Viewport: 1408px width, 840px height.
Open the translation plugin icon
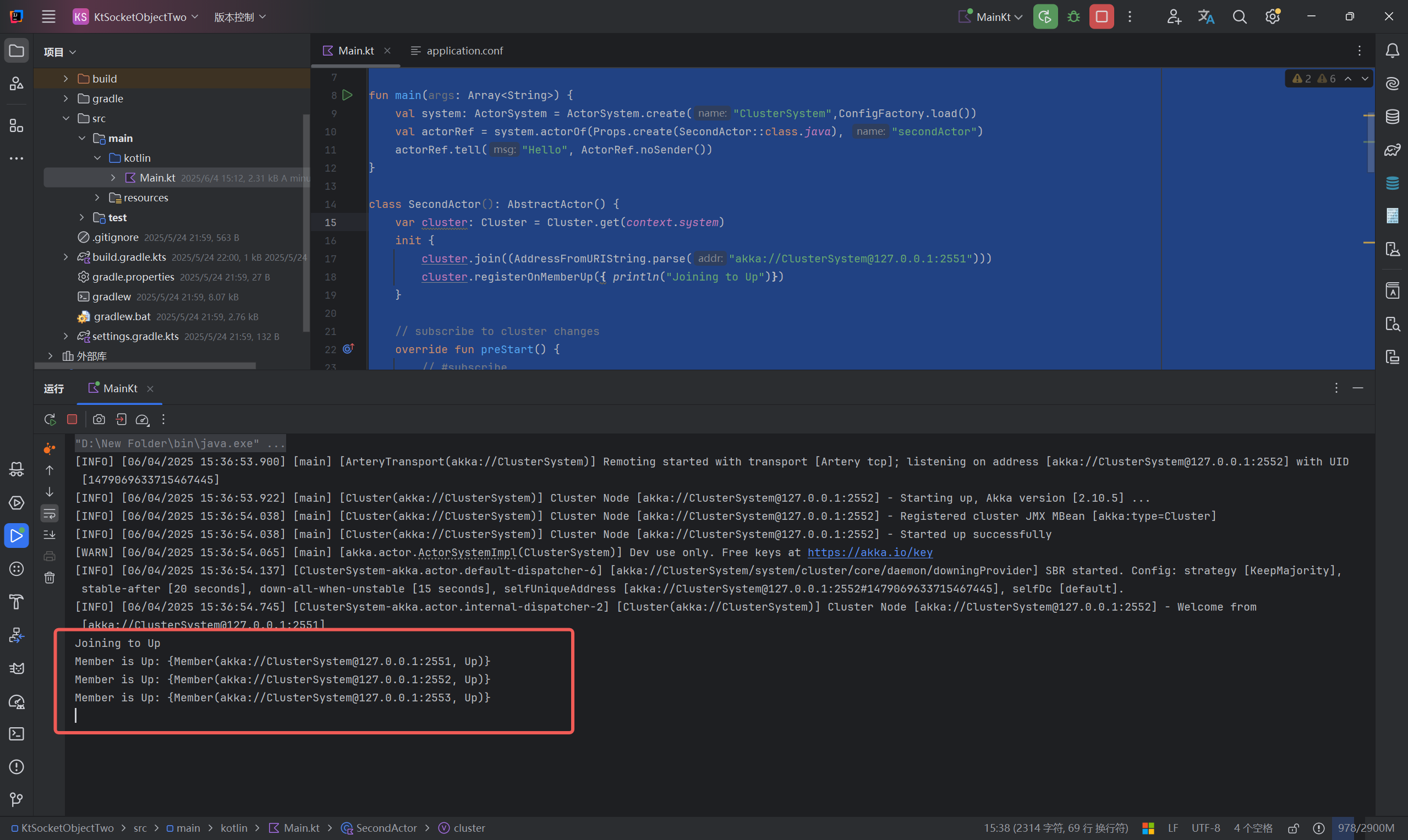point(1206,17)
